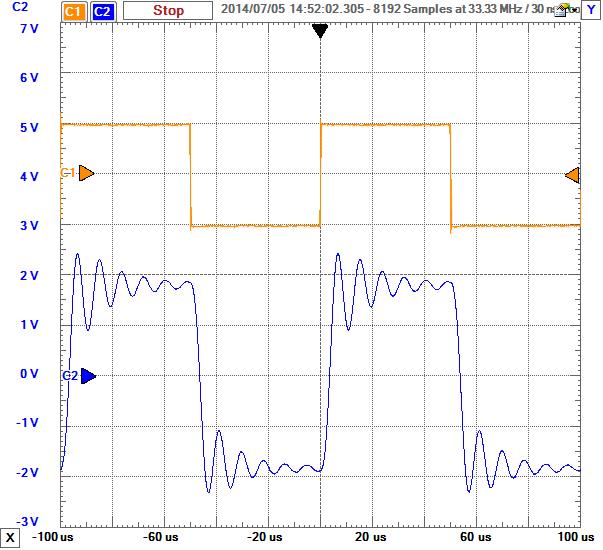Click the -3 V label on vertical axis
The width and height of the screenshot is (603, 550).
[x=28, y=521]
